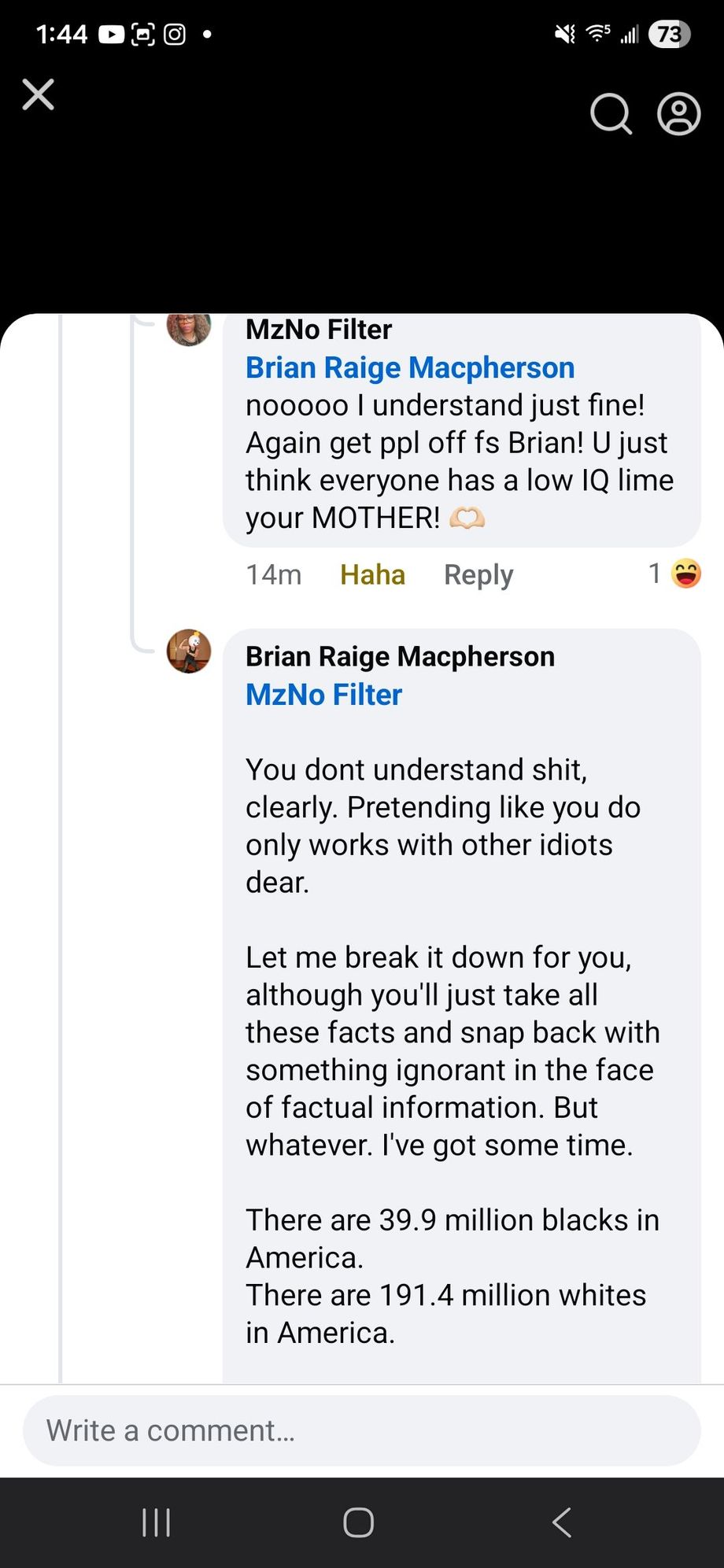Tap the Wi-Fi status icon

(x=598, y=33)
